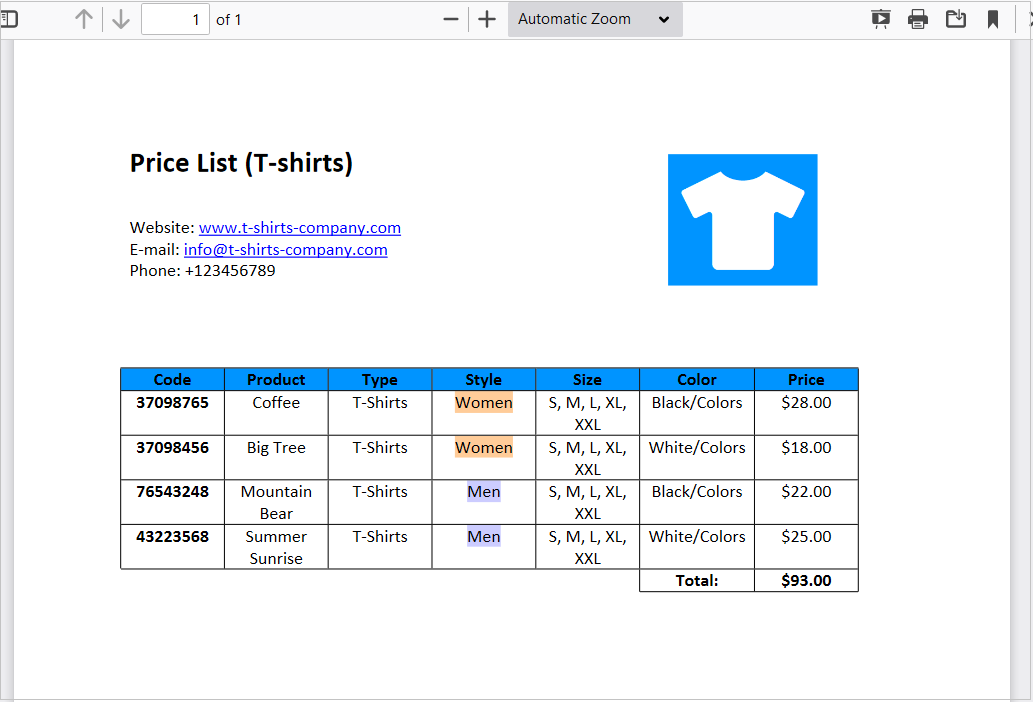Viewport: 1033px width, 702px height.
Task: Zoom out with the minus button
Action: point(451,19)
